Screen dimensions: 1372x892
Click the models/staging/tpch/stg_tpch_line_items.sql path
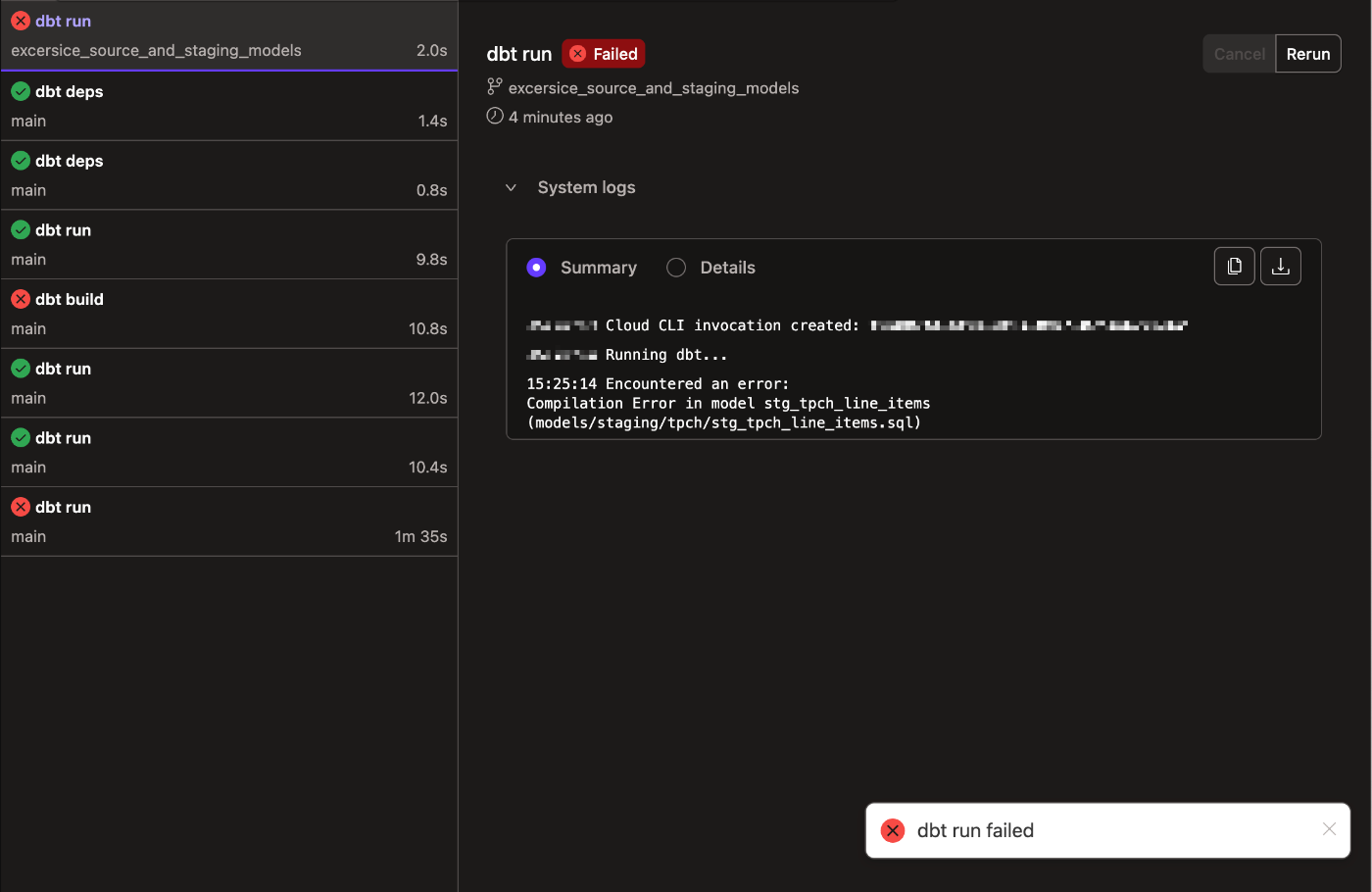pyautogui.click(x=723, y=422)
